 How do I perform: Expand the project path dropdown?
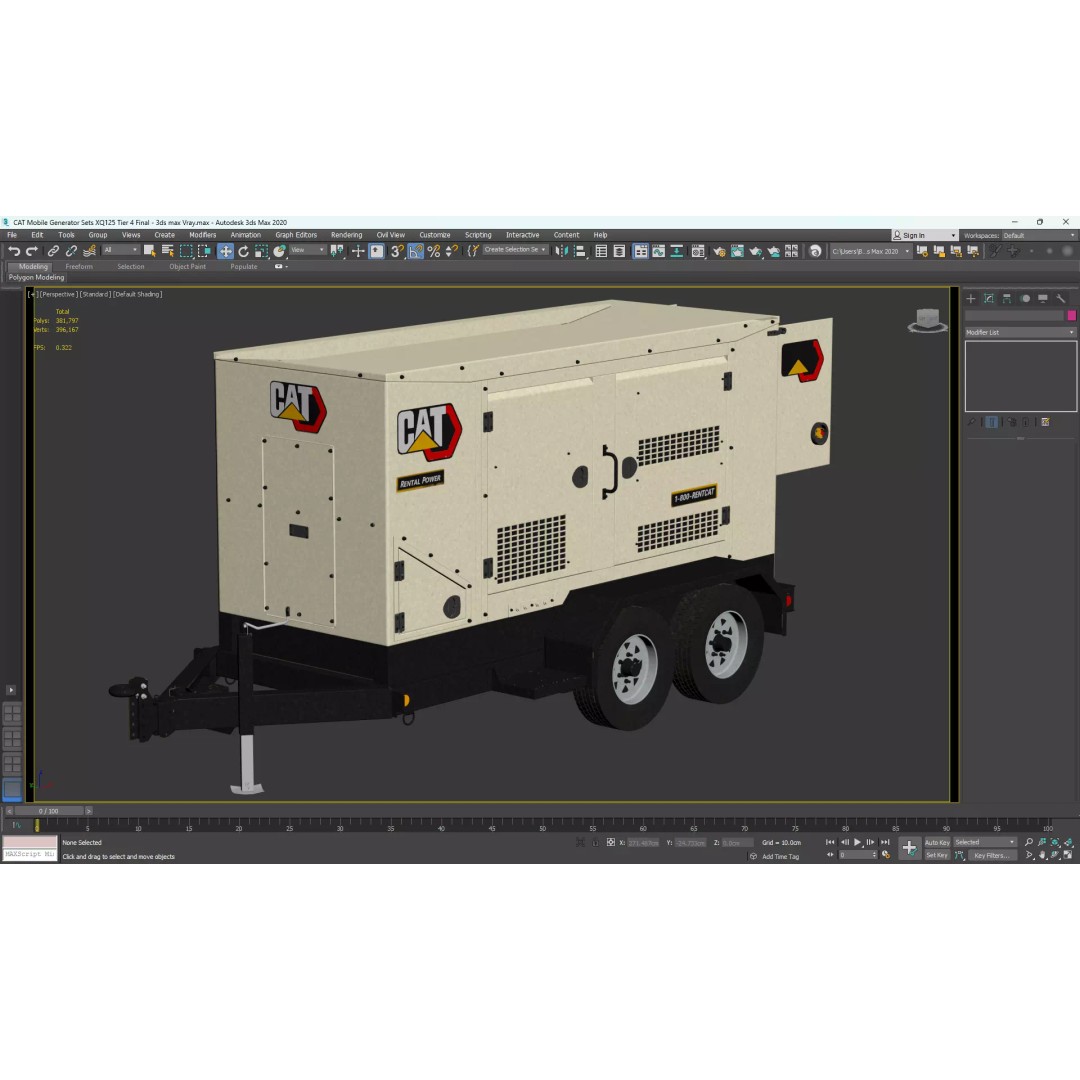coord(871,251)
